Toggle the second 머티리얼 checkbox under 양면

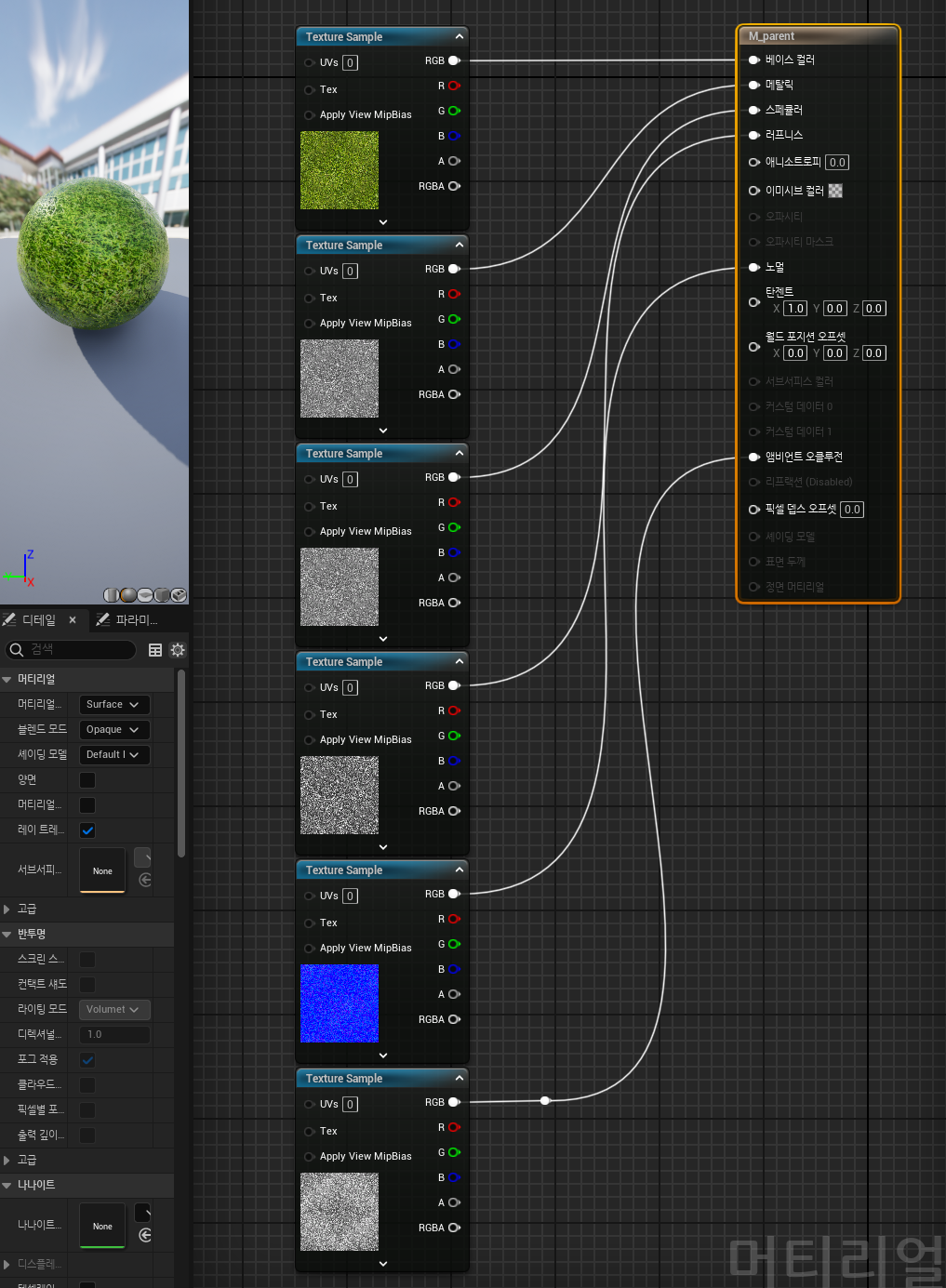click(87, 805)
